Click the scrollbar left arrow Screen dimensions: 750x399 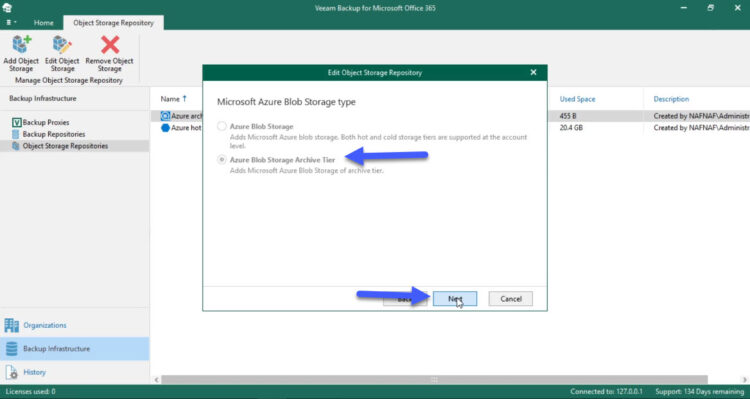[156, 379]
